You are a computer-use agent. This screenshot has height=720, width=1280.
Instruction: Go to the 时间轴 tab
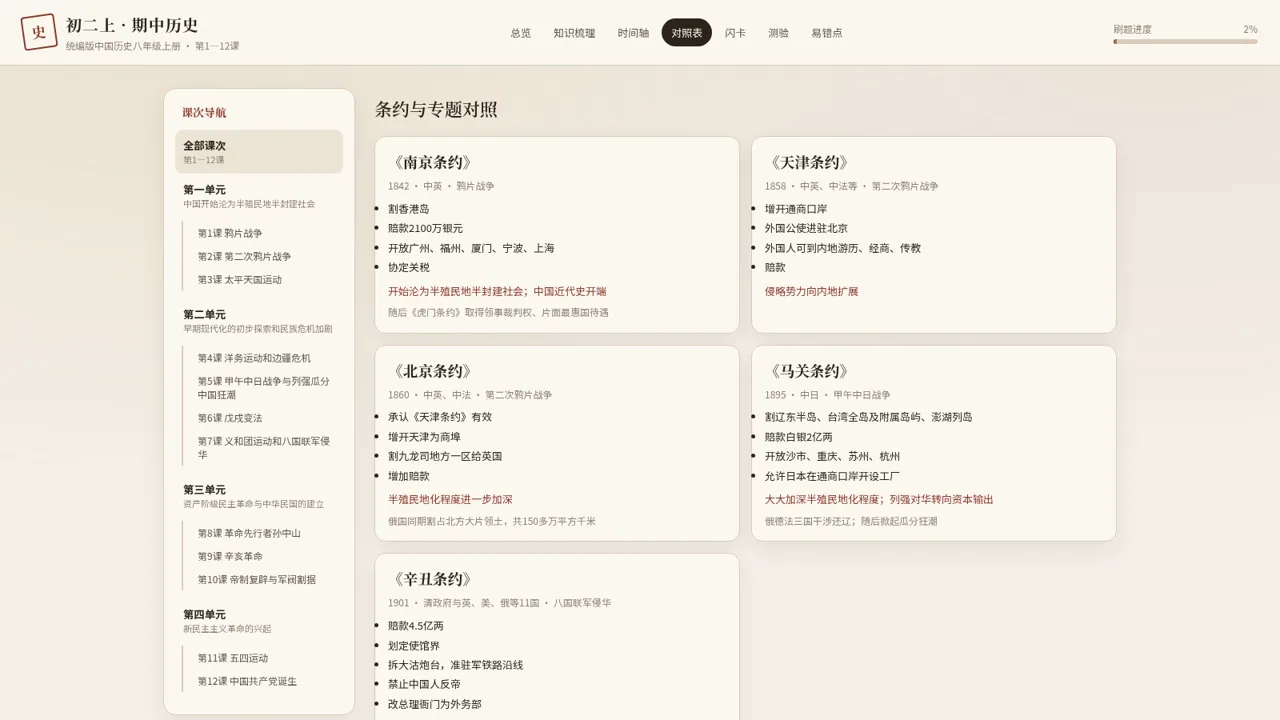click(633, 33)
